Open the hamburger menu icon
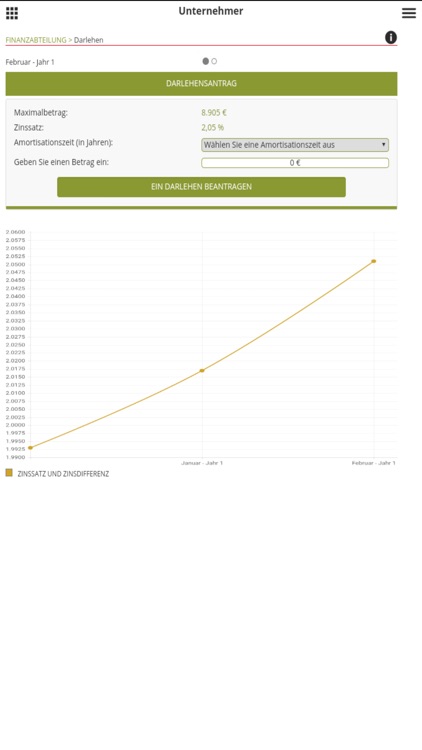 [x=409, y=13]
